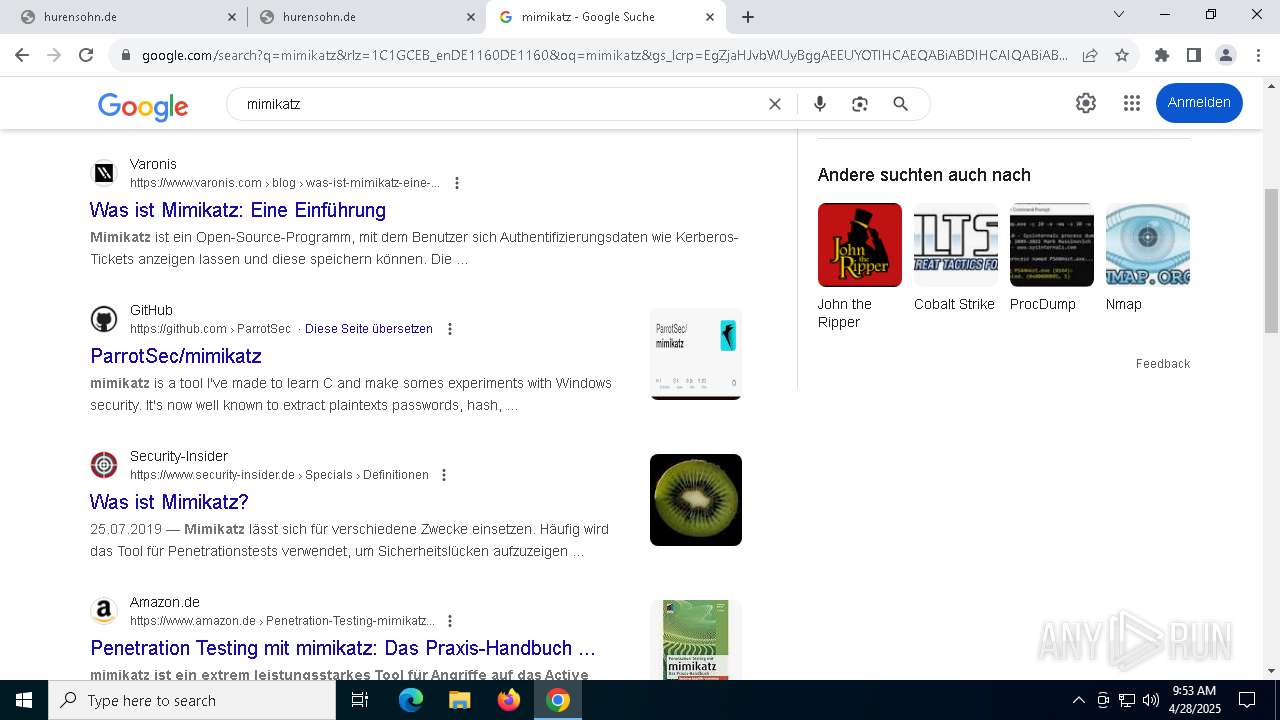Open Google quick settings gear

point(1086,103)
